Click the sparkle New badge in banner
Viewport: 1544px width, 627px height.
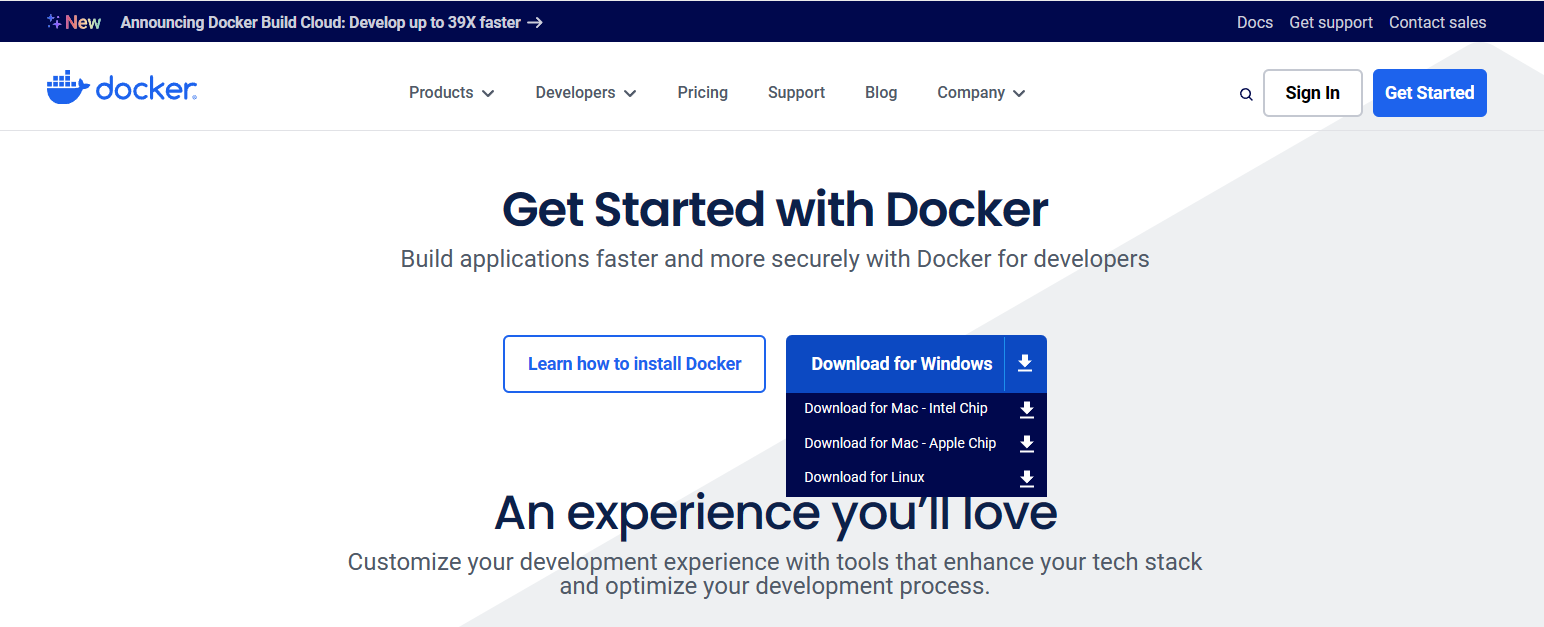74,22
